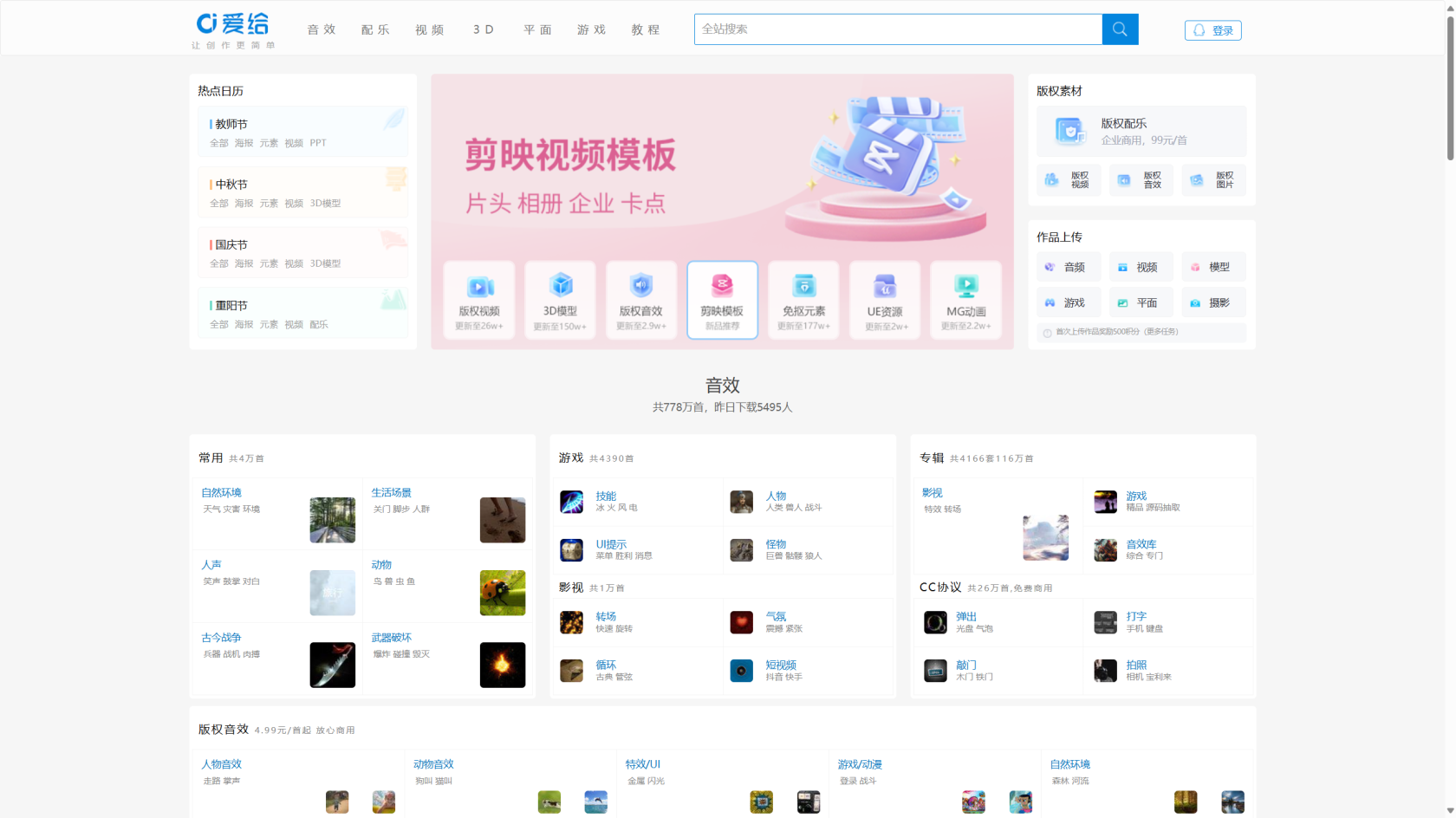Open the 游戏/动漫 copyright sound link

pos(860,764)
